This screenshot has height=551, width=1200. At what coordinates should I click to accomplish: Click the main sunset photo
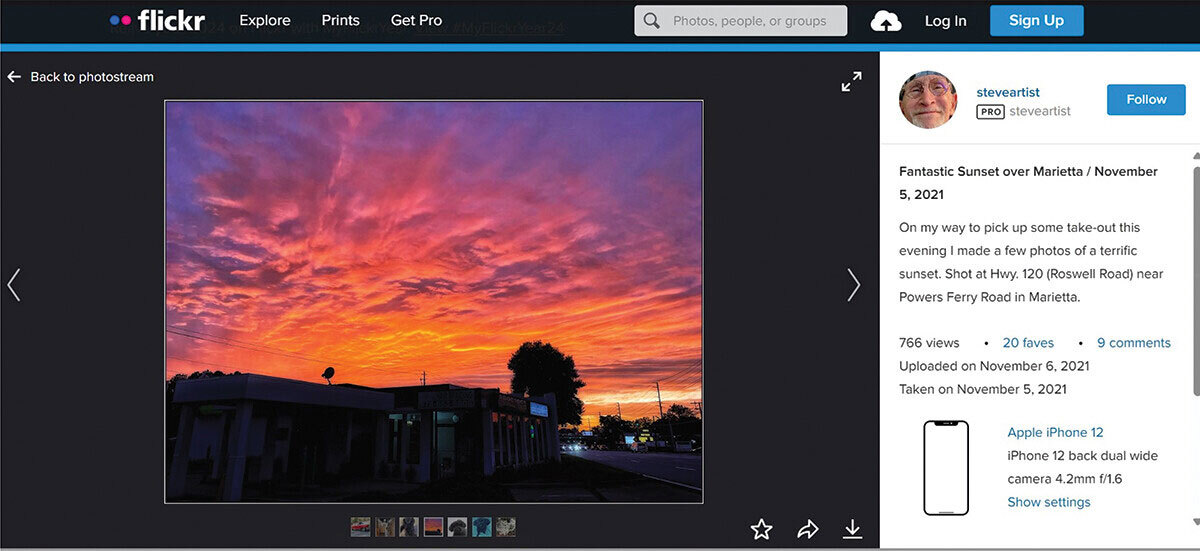[434, 301]
